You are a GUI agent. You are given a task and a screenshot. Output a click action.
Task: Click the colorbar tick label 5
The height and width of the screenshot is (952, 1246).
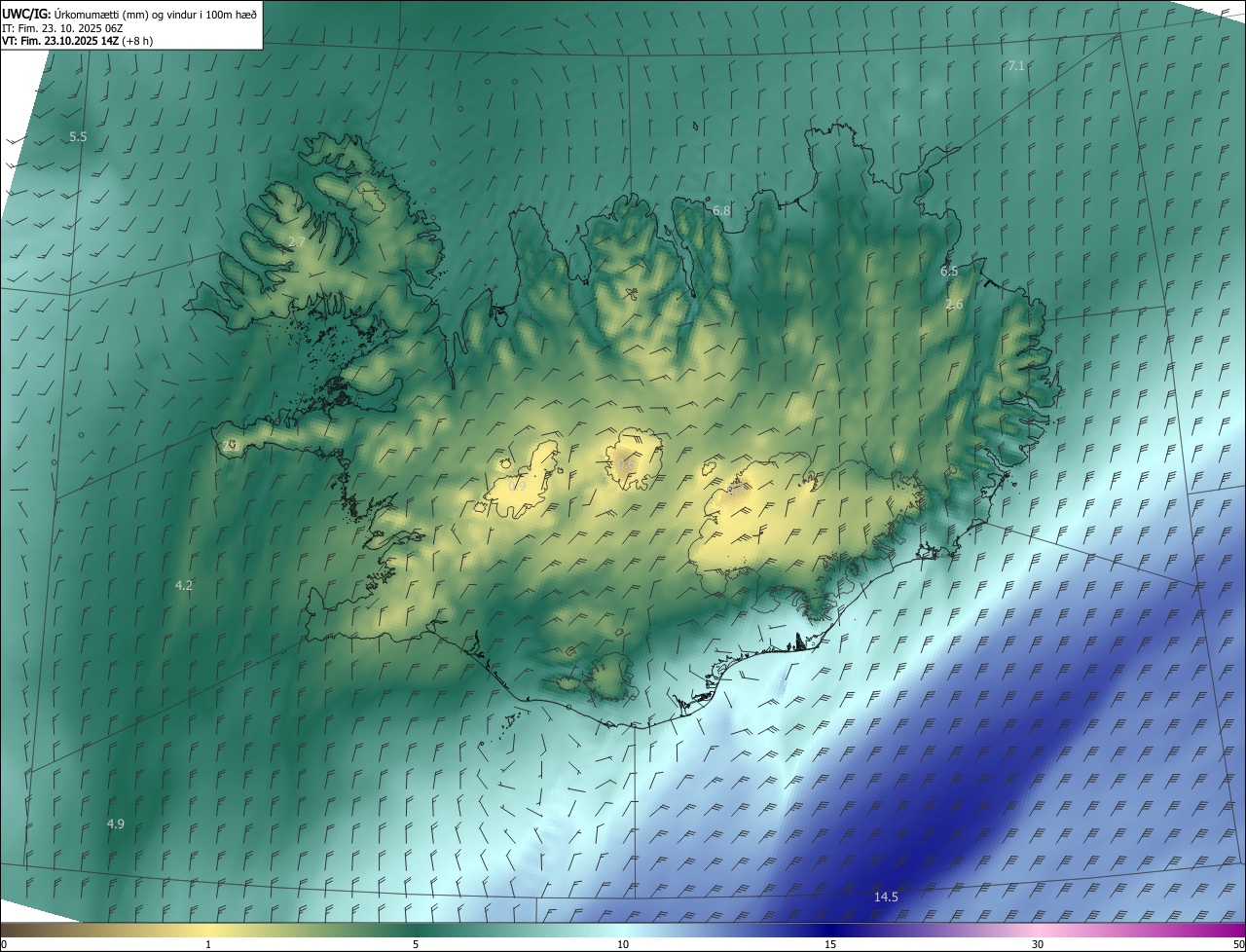pyautogui.click(x=416, y=944)
